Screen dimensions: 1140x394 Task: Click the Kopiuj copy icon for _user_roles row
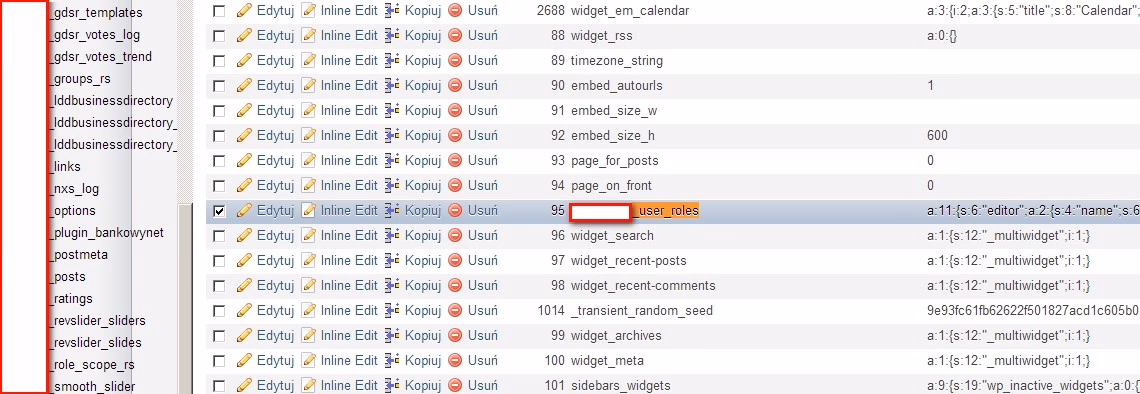tap(393, 210)
